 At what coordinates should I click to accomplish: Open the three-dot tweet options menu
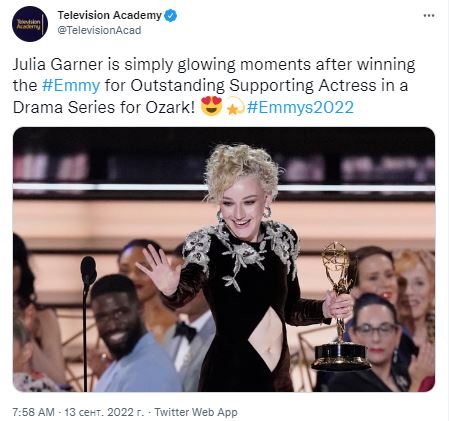coord(429,16)
